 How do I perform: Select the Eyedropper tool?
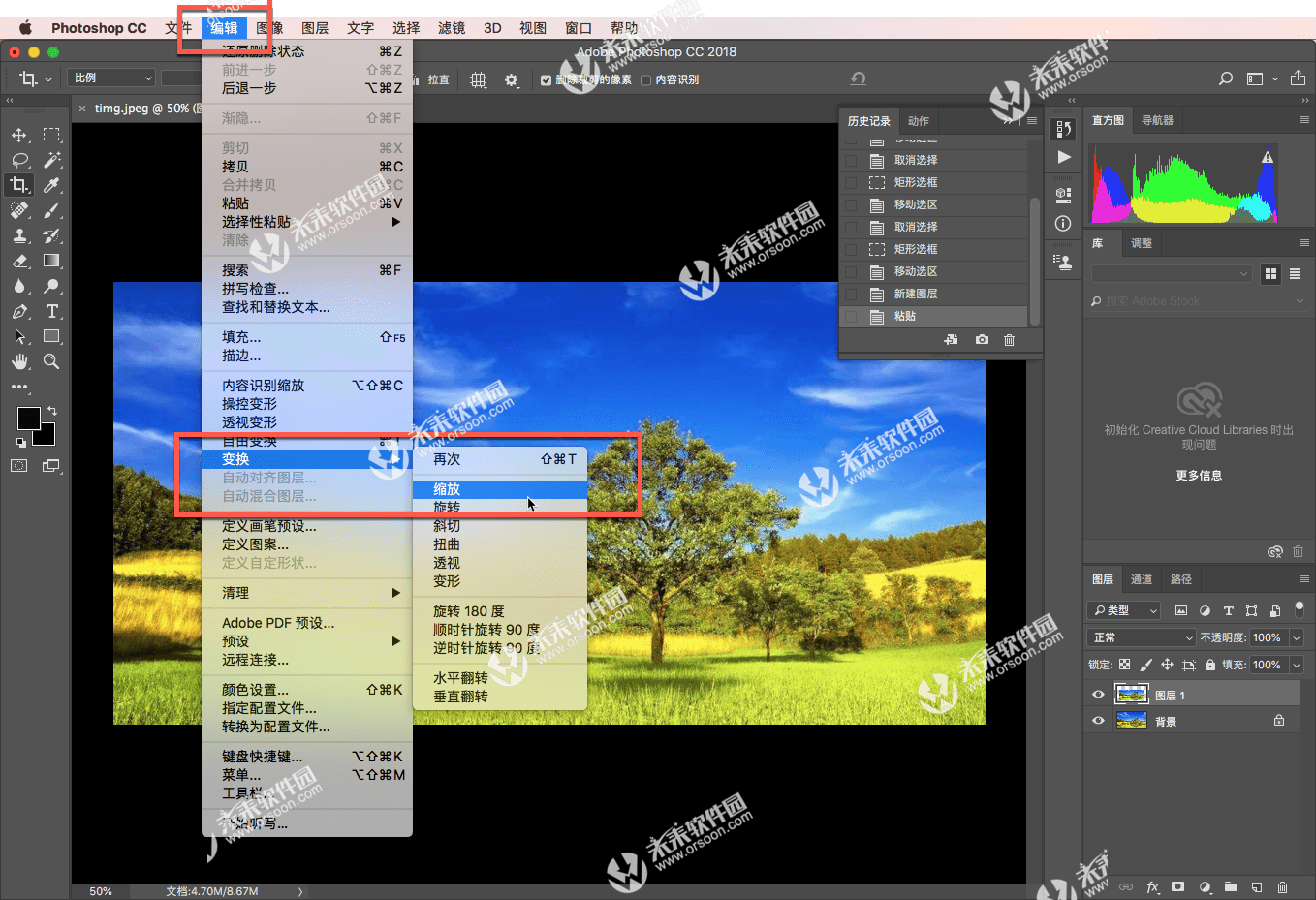pos(51,185)
